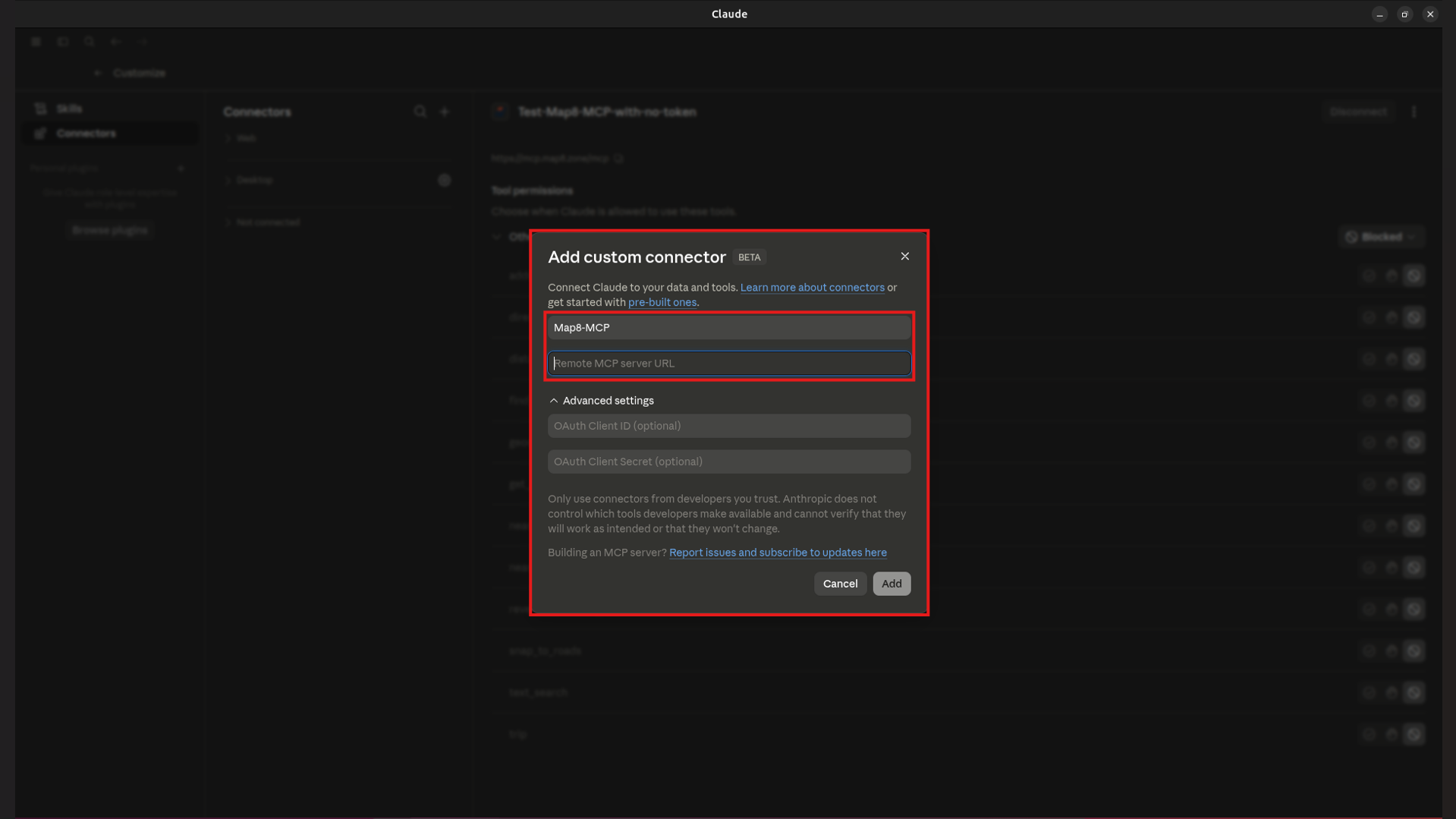Open the three-dot menu next to Disconnect
This screenshot has width=1456, height=819.
[1414, 112]
